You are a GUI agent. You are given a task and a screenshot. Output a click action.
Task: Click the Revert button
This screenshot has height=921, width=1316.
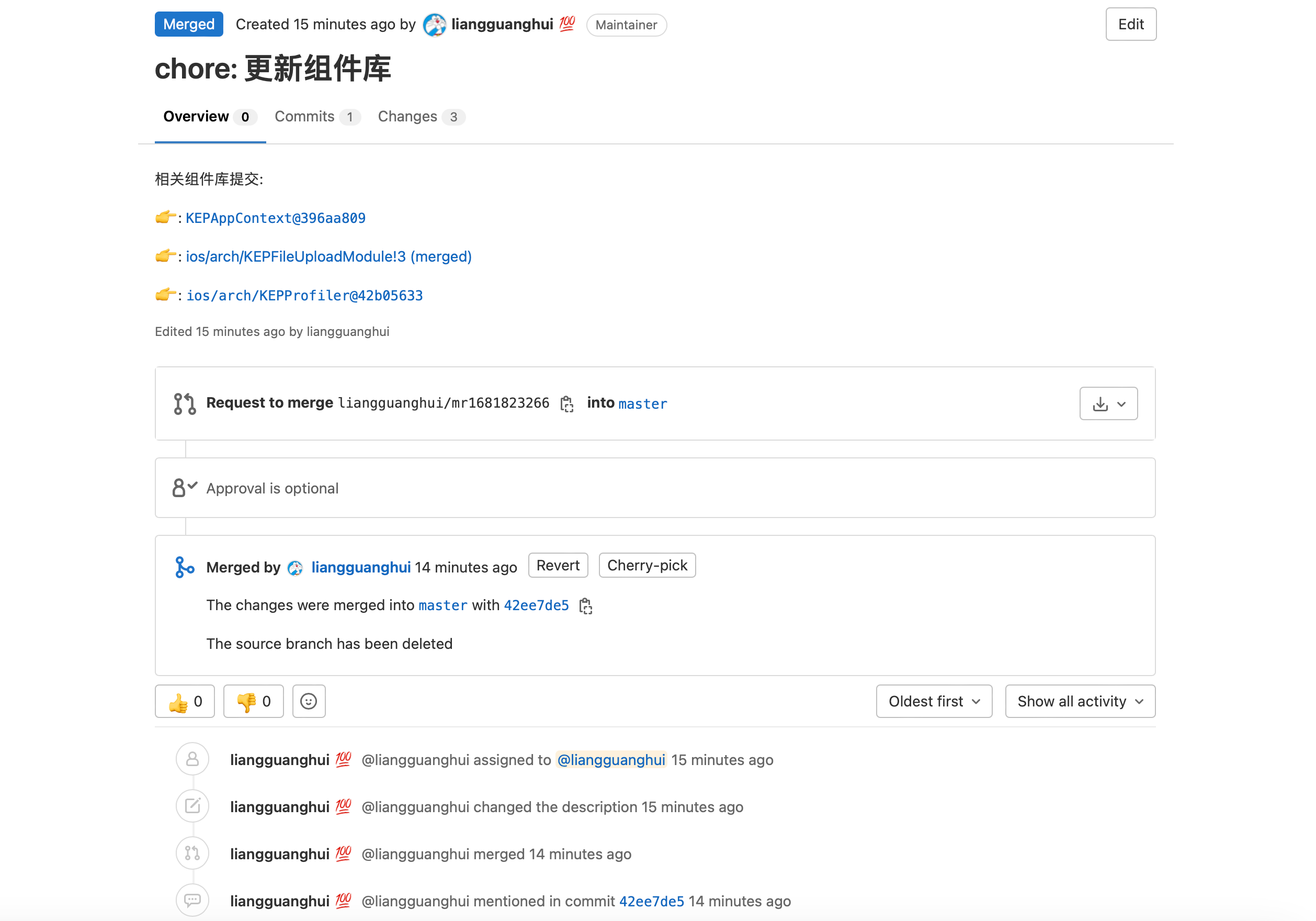coord(558,566)
